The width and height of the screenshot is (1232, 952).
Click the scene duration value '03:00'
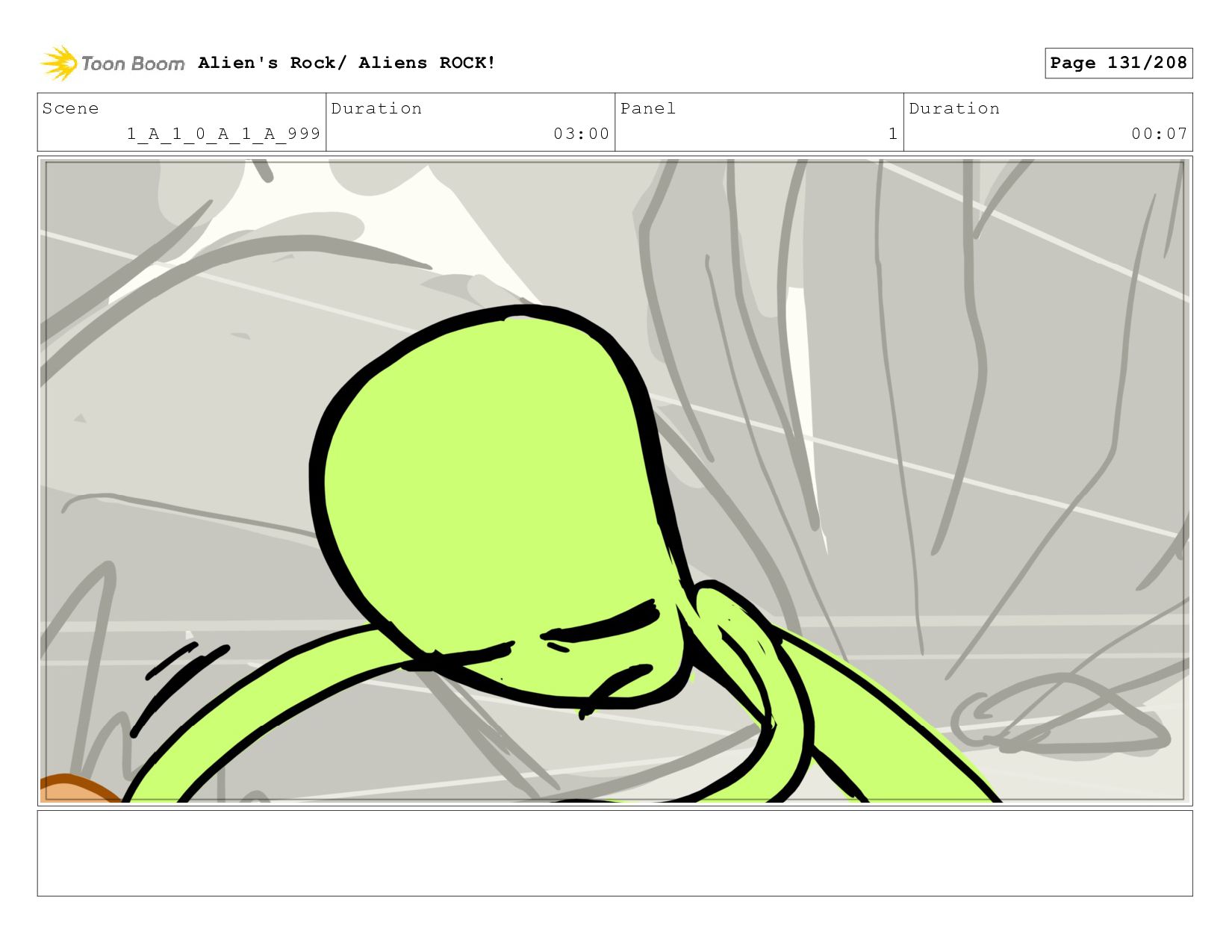[x=581, y=134]
